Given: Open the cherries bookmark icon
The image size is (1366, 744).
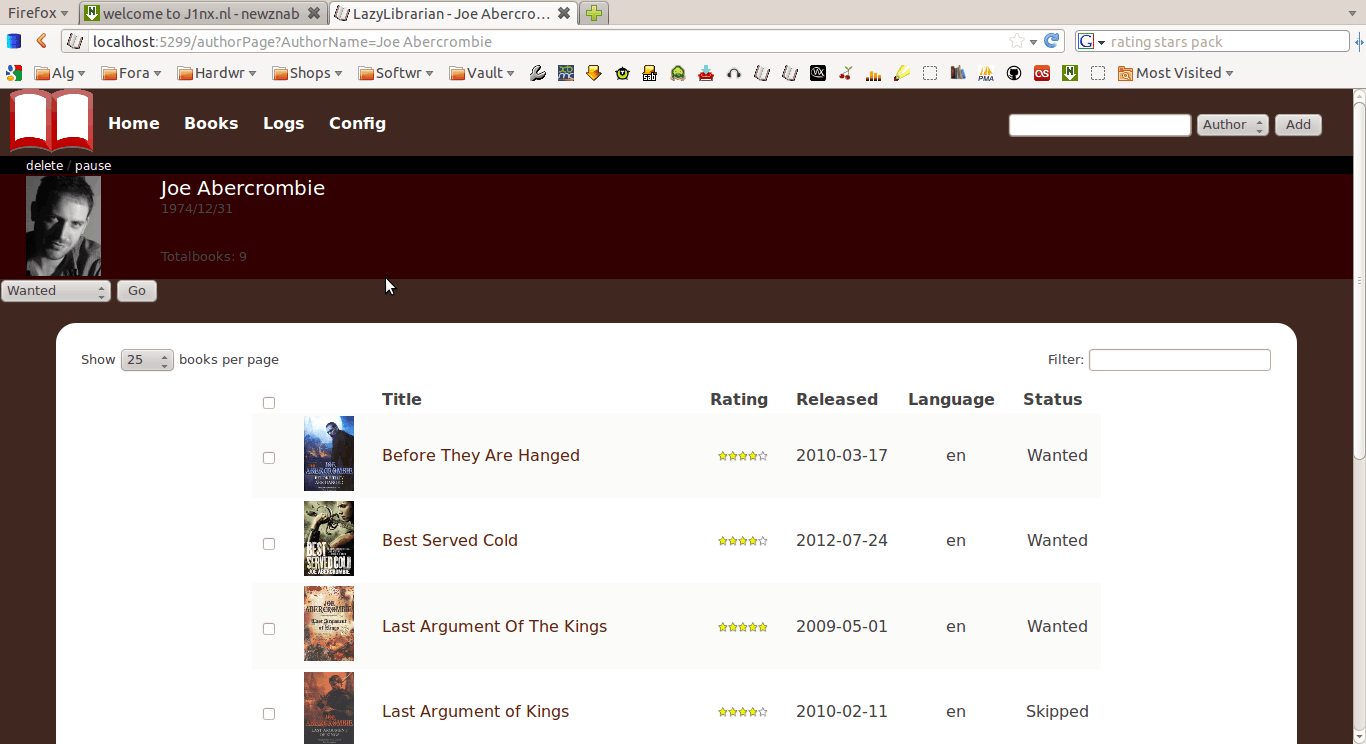Looking at the screenshot, I should pos(846,73).
